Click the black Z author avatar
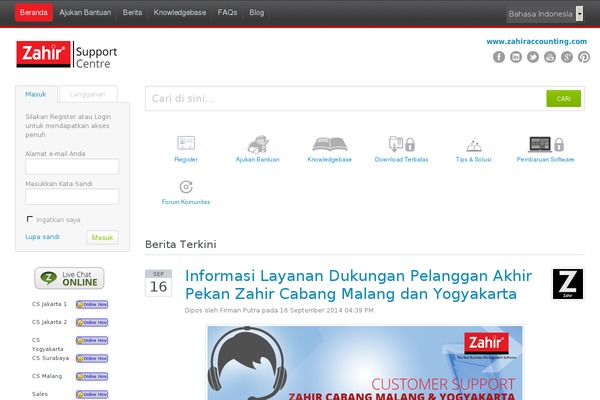This screenshot has width=600, height=400. click(568, 284)
